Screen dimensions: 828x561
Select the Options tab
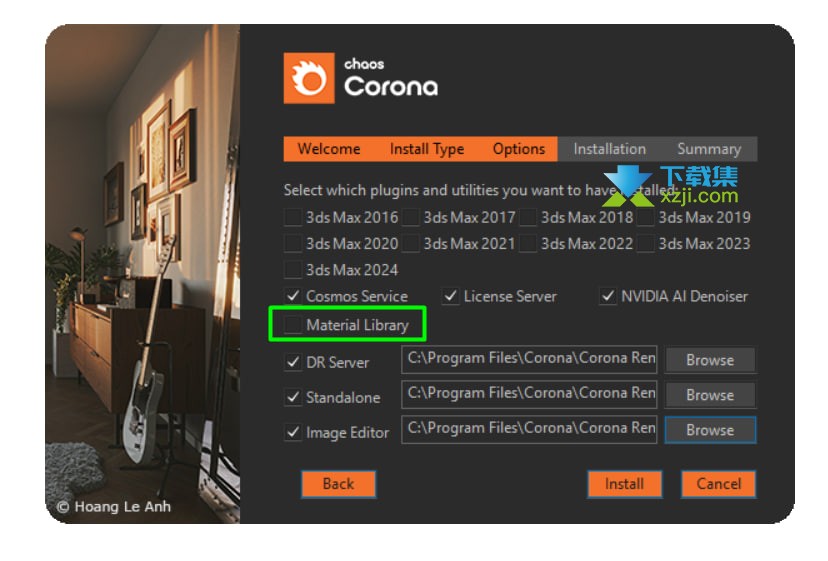[x=519, y=149]
